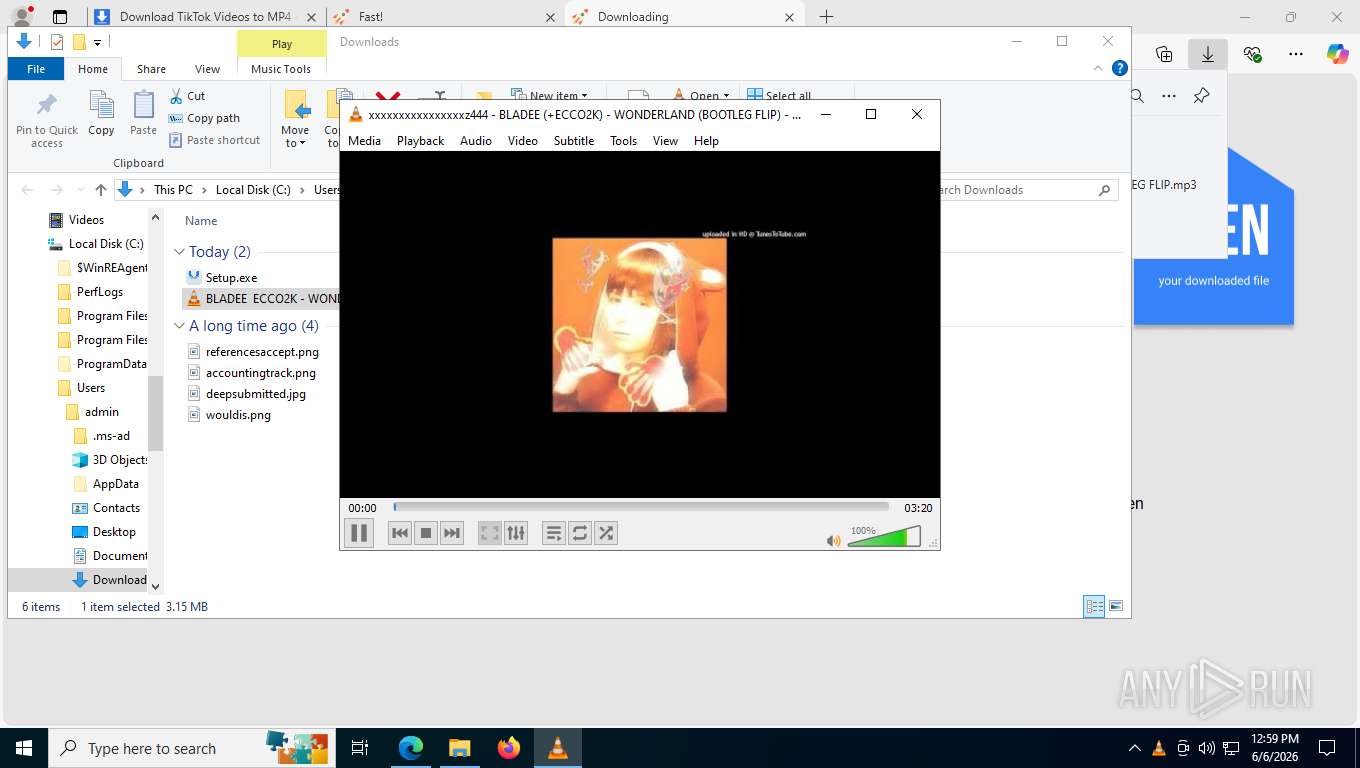Collapse the Today (2) group
Screen dimensions: 1360x768
[x=180, y=252]
